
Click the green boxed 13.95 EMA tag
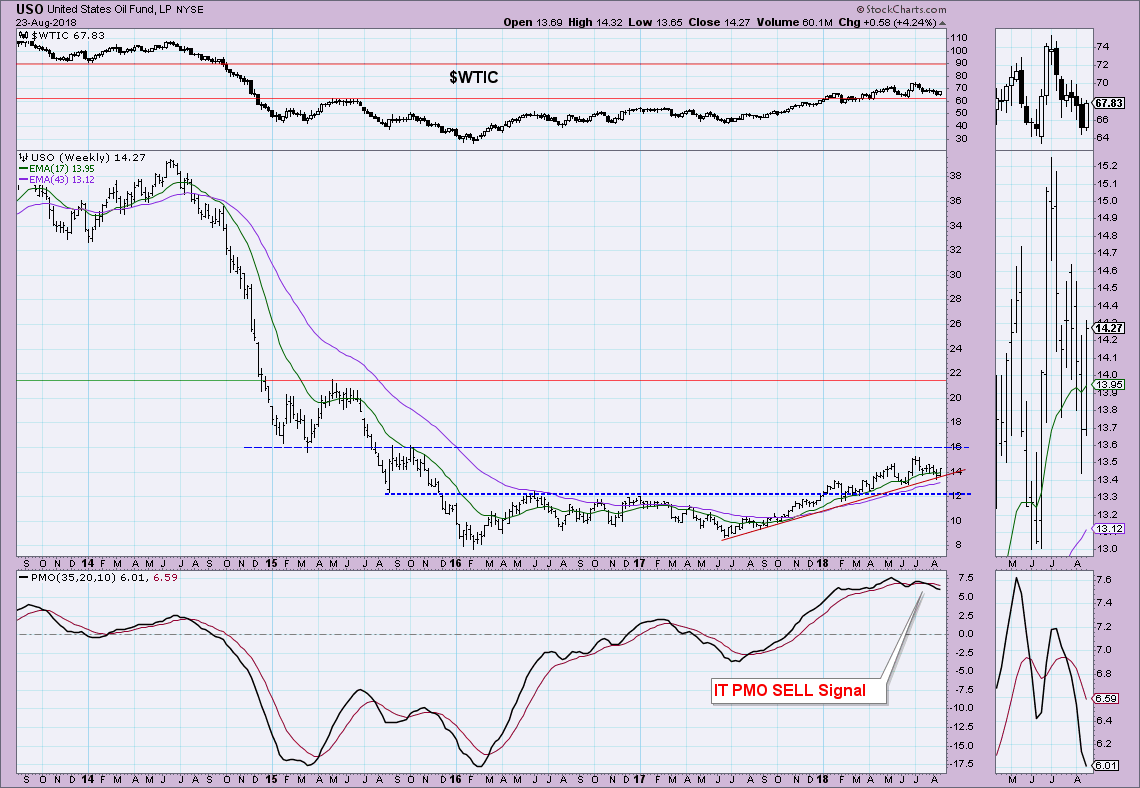pyautogui.click(x=1109, y=385)
